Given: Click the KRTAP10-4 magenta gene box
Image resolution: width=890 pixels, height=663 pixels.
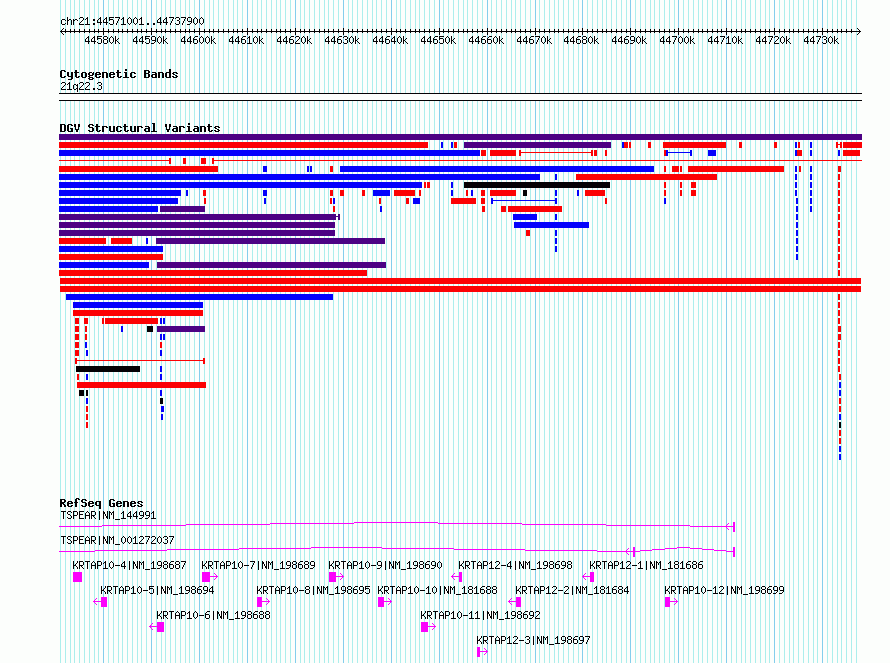Looking at the screenshot, I should 78,577.
